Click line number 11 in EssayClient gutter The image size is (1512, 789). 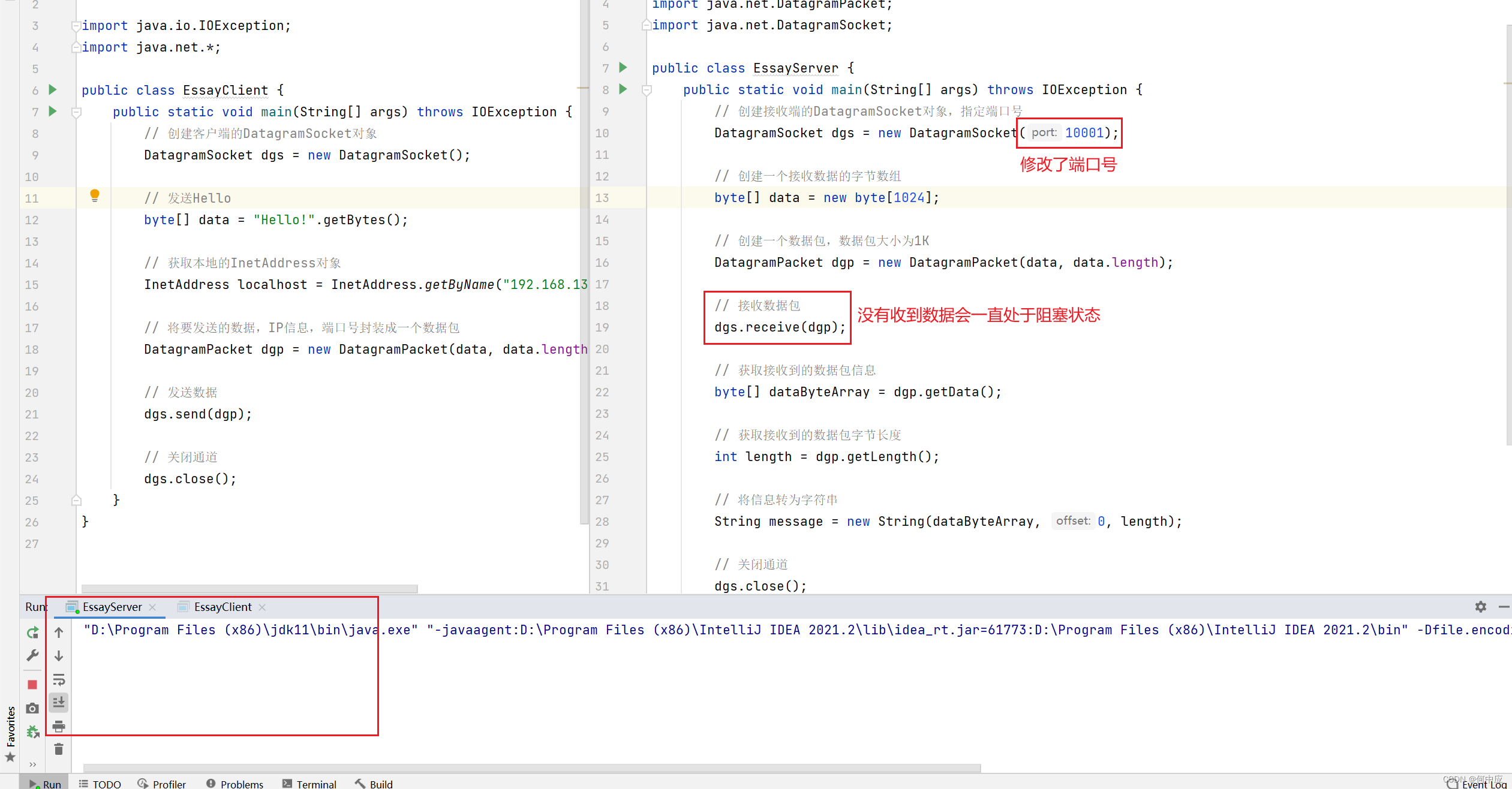31,198
